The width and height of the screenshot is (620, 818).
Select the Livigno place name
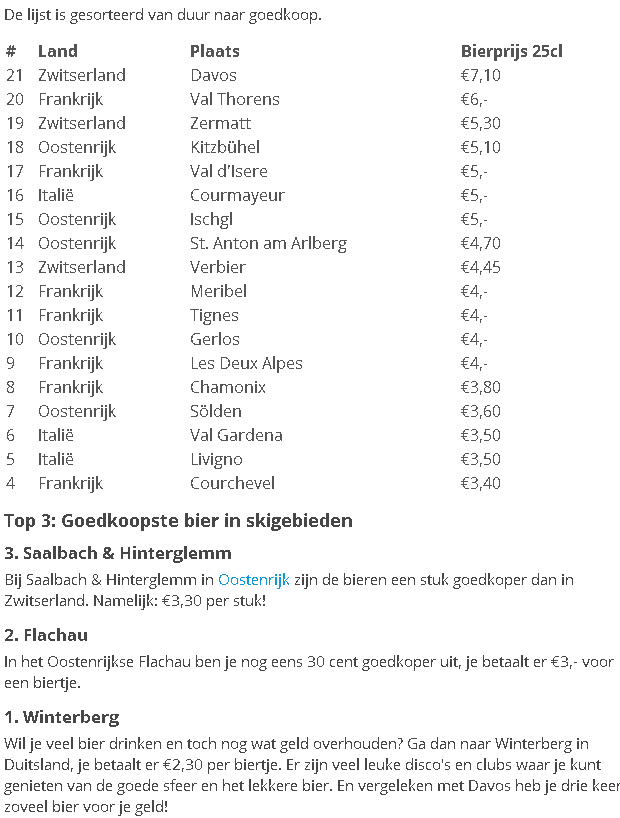pyautogui.click(x=216, y=459)
